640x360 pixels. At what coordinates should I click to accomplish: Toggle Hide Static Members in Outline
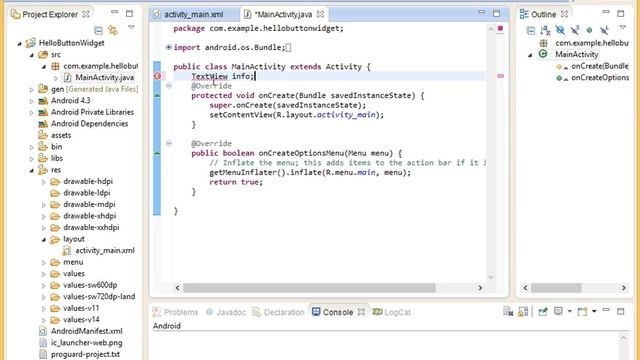coord(575,30)
